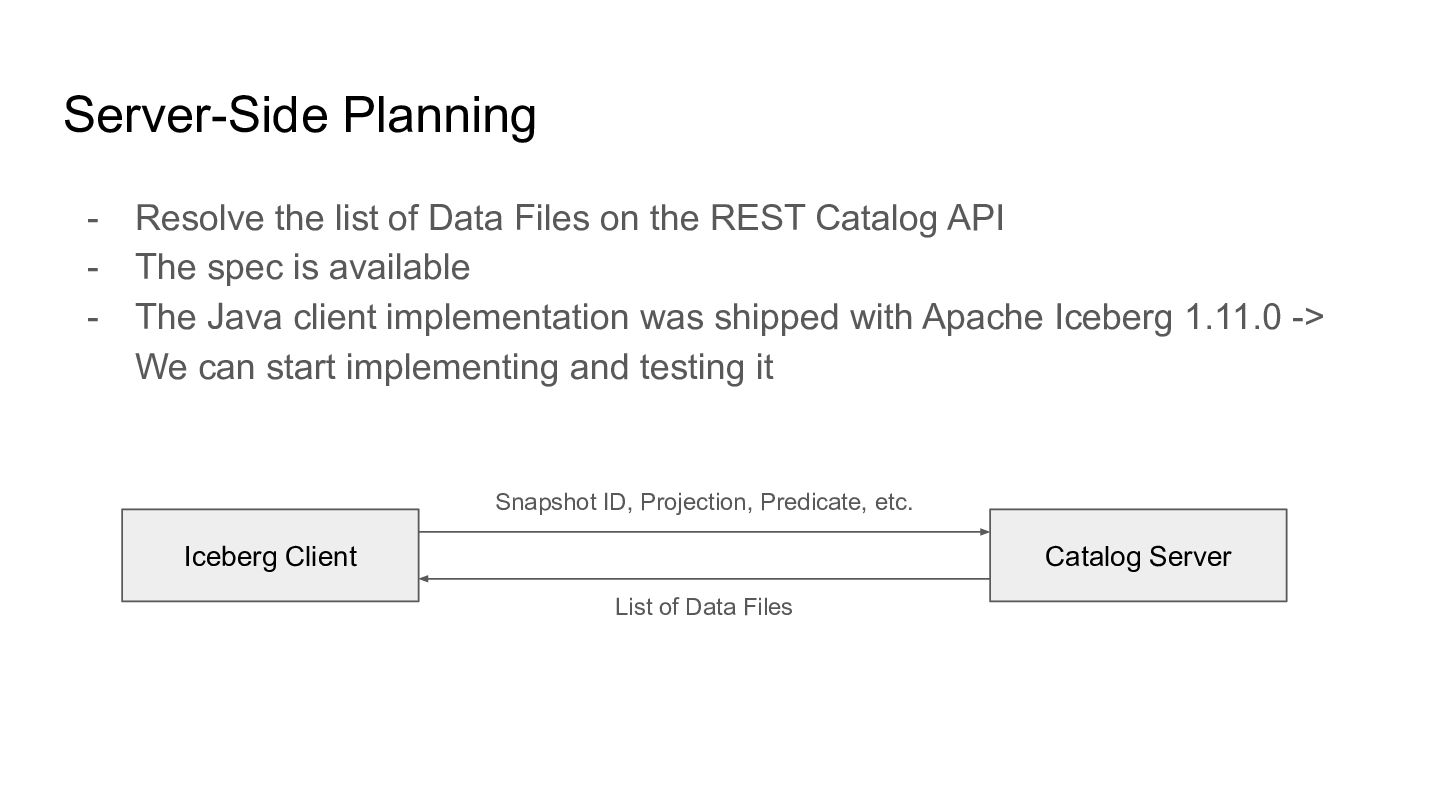Click the Snapshot ID, Projection, Predicate label
The image size is (1440, 810).
[x=704, y=502]
